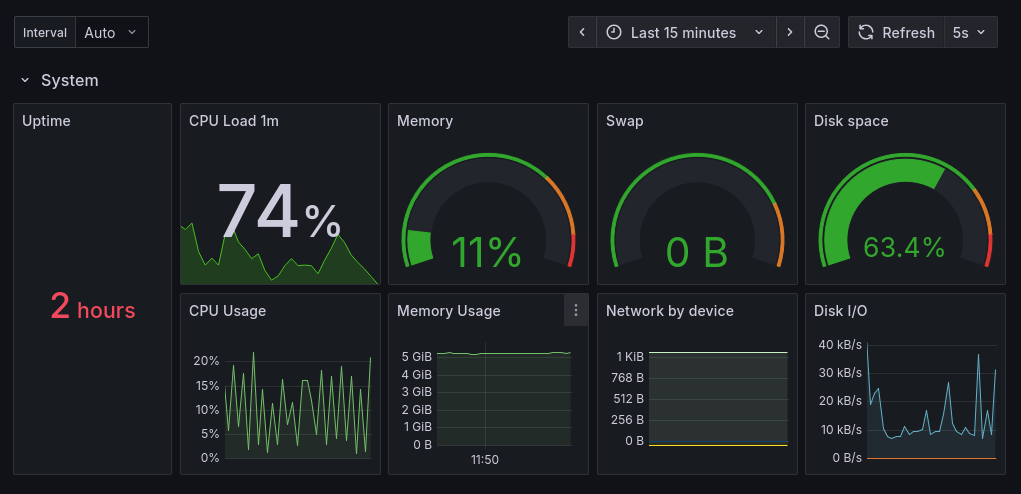Click the Uptime 2 hours value
Image resolution: width=1021 pixels, height=494 pixels.
point(93,308)
